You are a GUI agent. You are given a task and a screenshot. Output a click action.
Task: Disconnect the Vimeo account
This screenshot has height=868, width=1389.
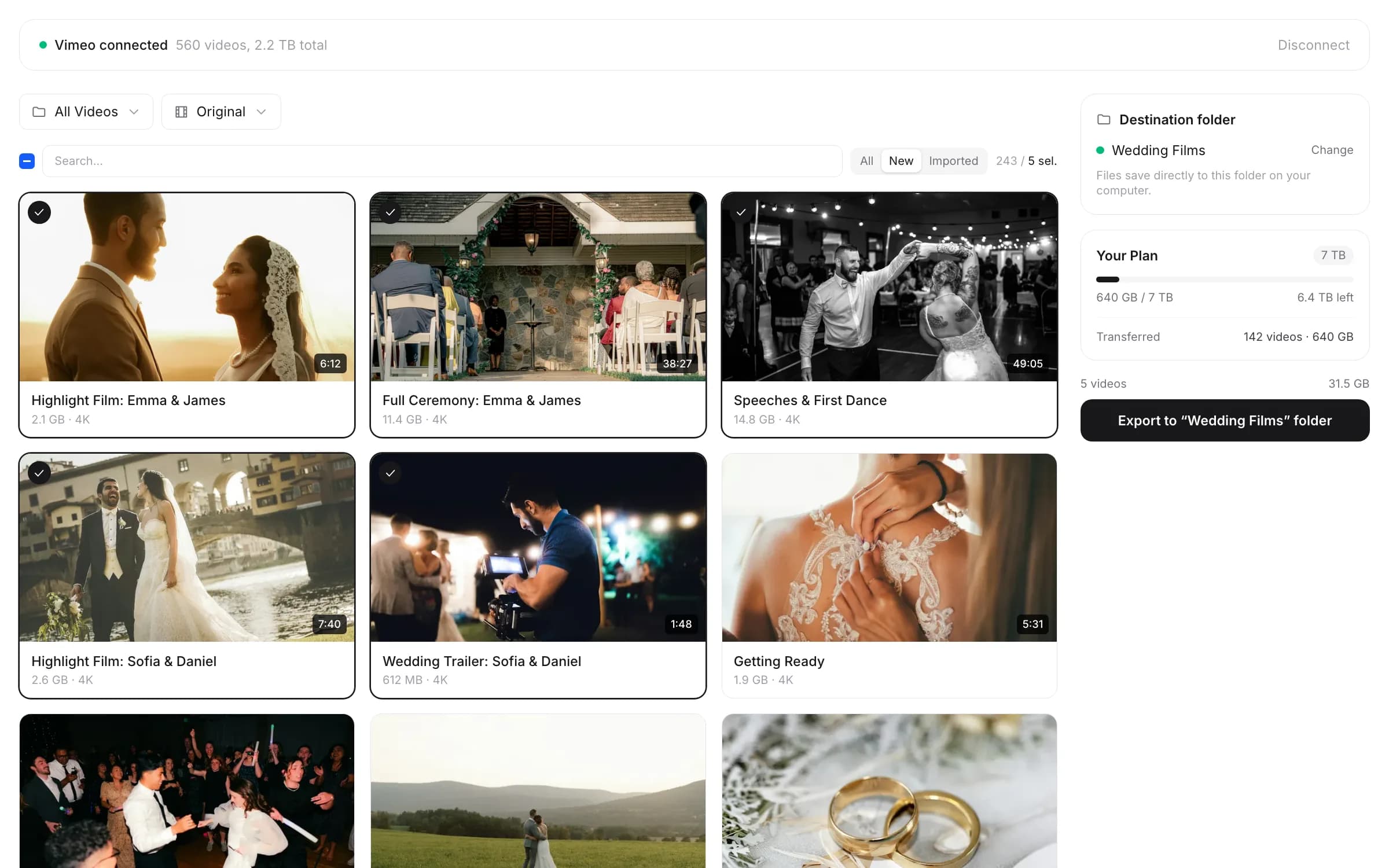coord(1313,45)
